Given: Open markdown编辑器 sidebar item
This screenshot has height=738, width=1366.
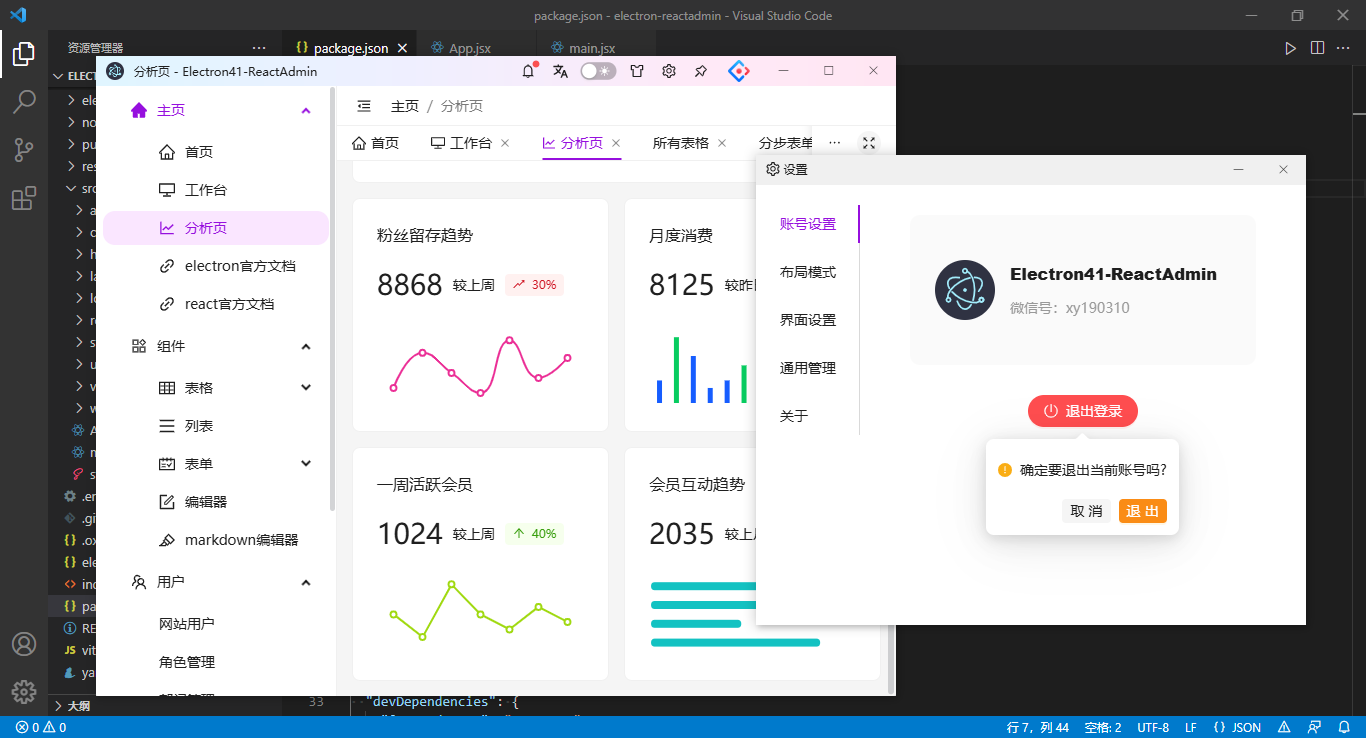Looking at the screenshot, I should click(x=216, y=540).
